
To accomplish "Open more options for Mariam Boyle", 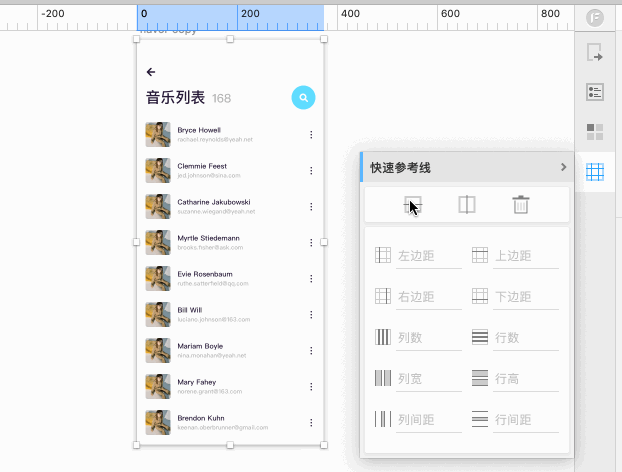I will click(311, 351).
